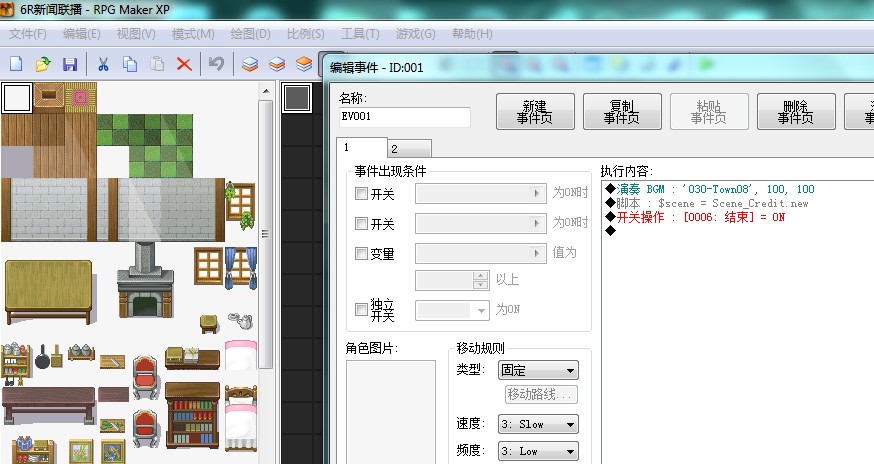Open the 绘图(D) menu

250,34
